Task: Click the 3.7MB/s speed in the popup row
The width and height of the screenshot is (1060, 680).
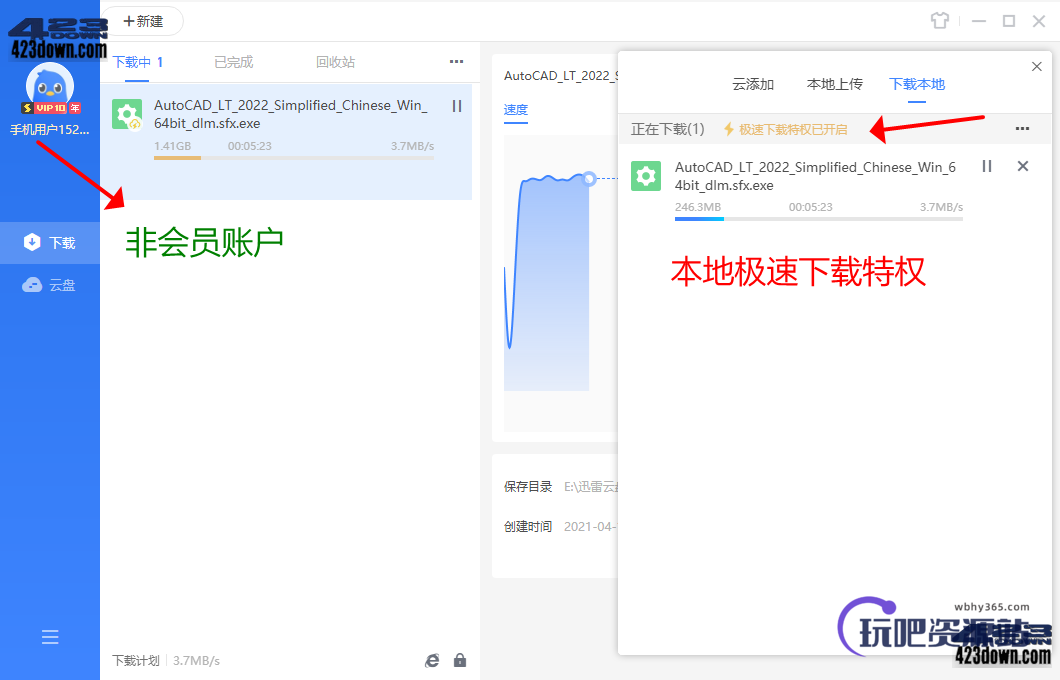Action: pyautogui.click(x=941, y=207)
